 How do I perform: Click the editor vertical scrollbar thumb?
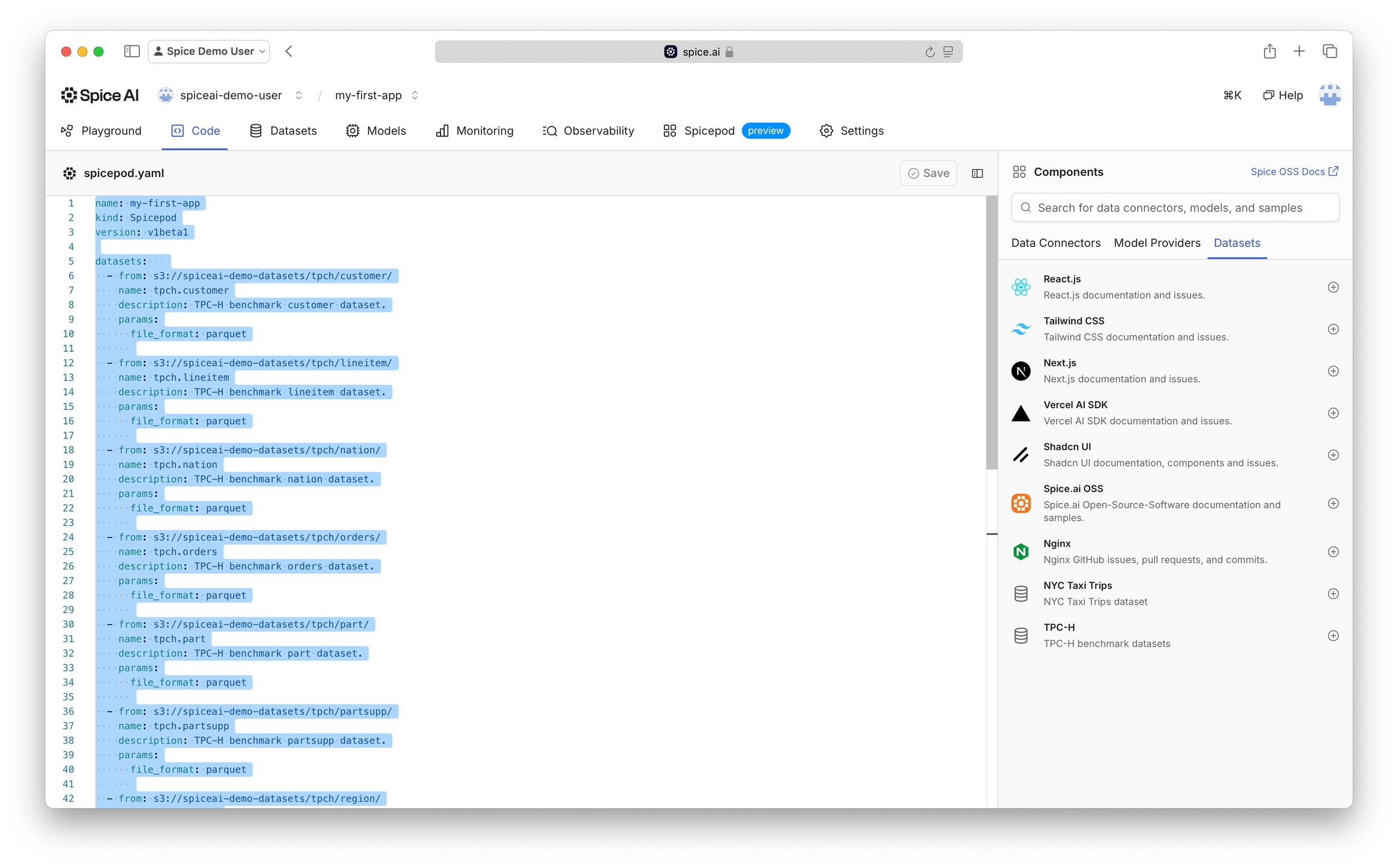(x=991, y=334)
